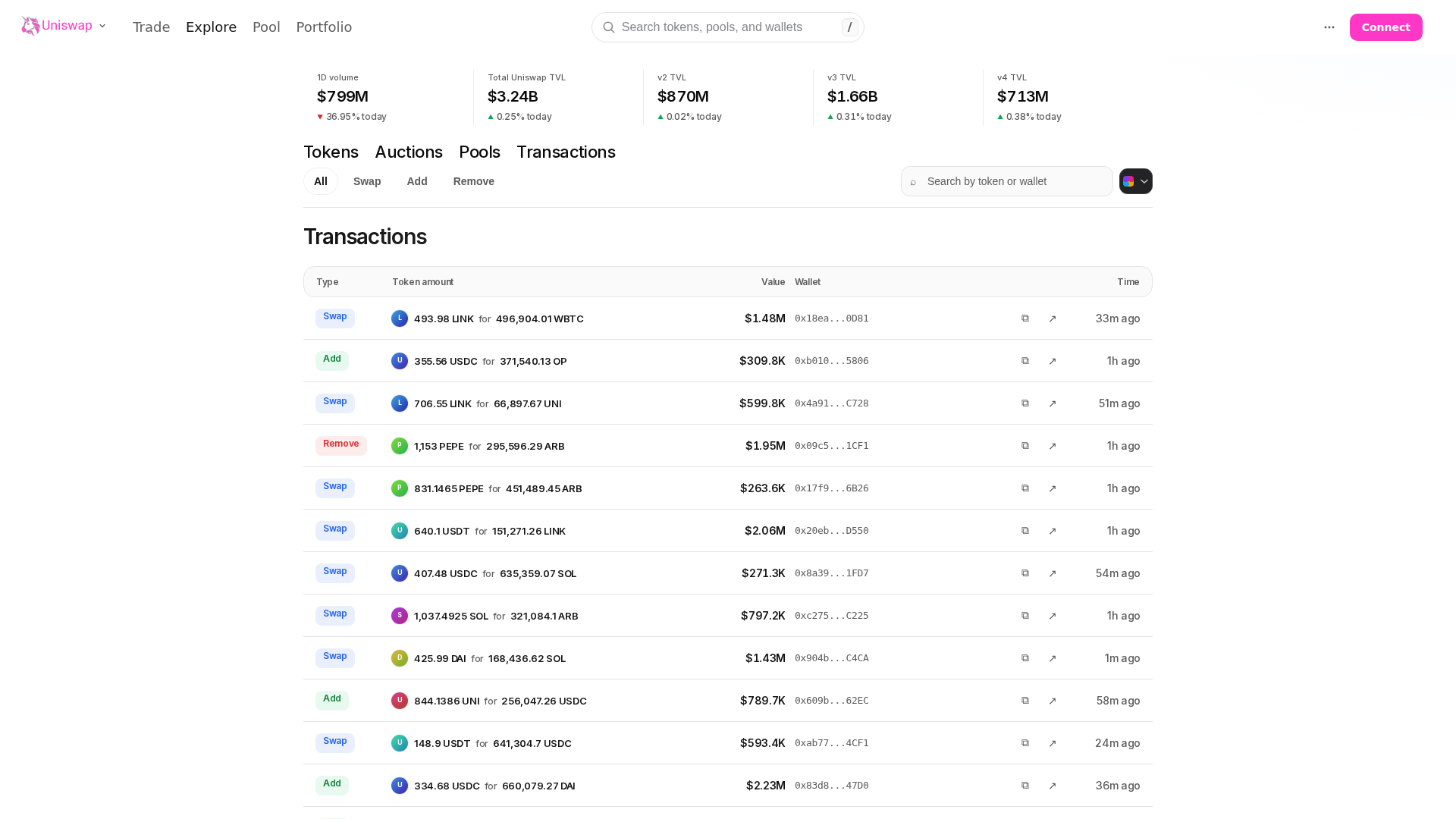Click the SOL token icon in the 1,037.4925 SOL row

click(400, 616)
